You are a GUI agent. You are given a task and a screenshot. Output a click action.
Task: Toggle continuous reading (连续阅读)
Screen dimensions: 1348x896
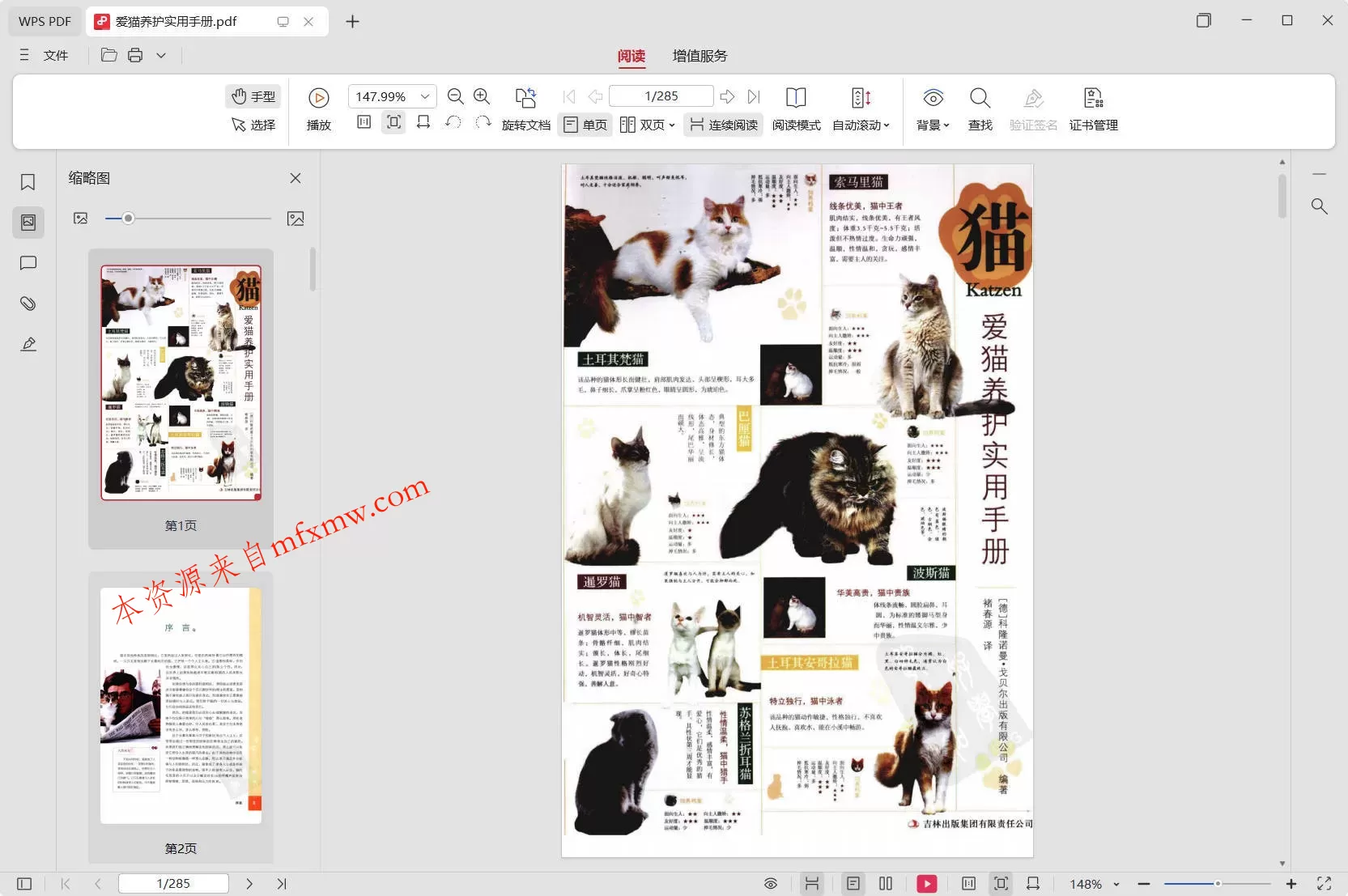point(724,125)
